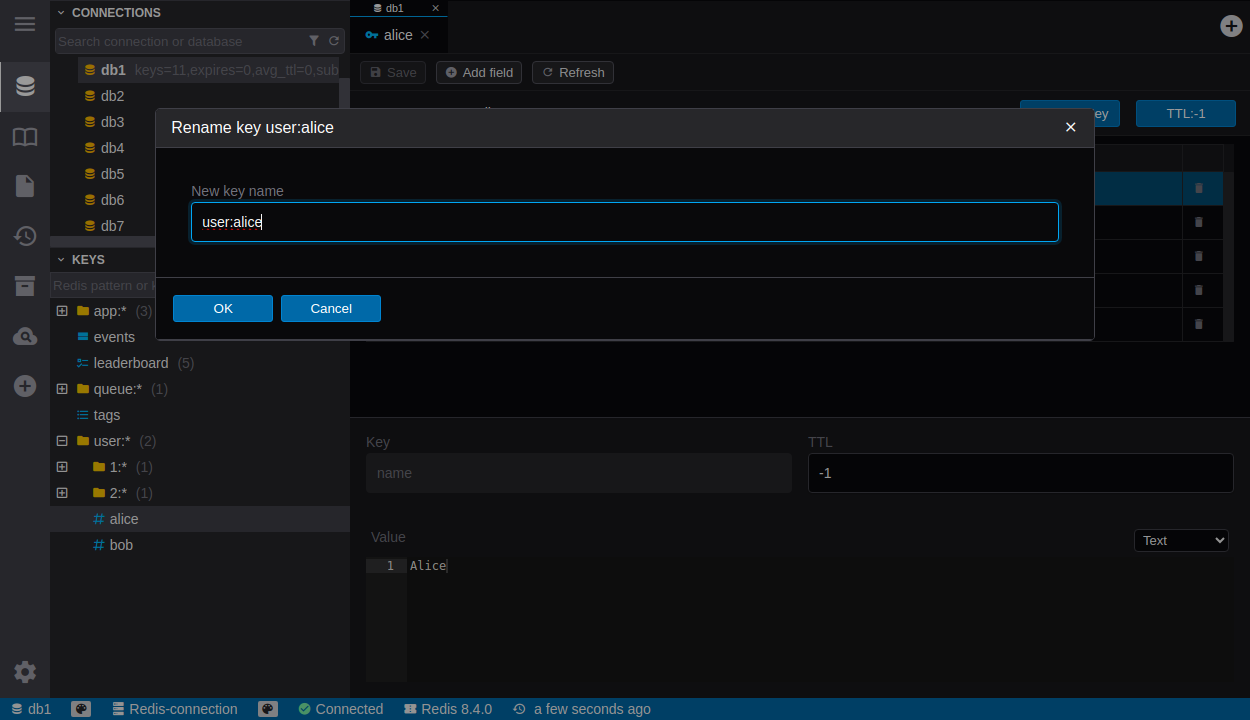Collapse the user:* key folder
This screenshot has width=1250, height=720.
62,441
